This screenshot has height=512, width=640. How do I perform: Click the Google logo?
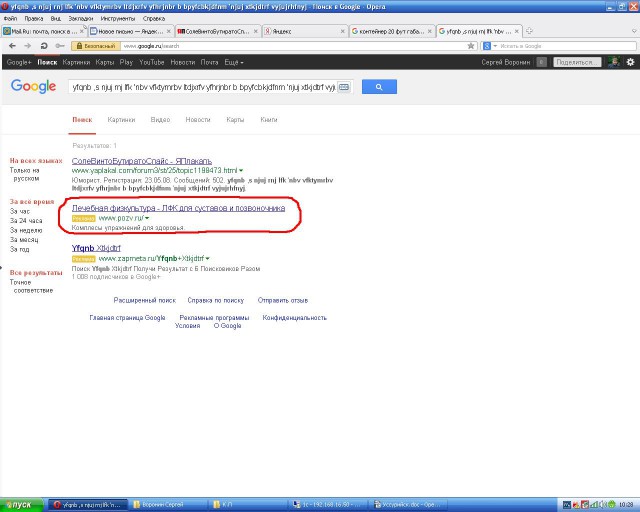point(33,87)
